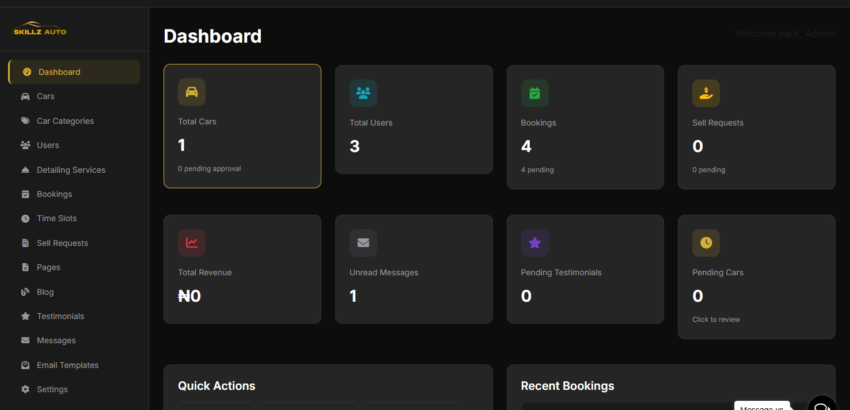
Task: Go to Testimonials in the sidebar
Action: coord(74,316)
